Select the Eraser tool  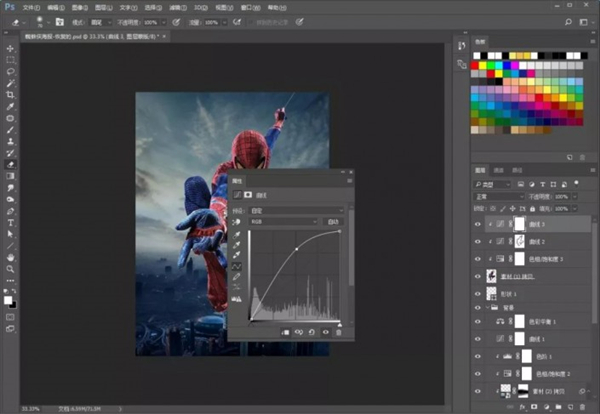pos(10,165)
